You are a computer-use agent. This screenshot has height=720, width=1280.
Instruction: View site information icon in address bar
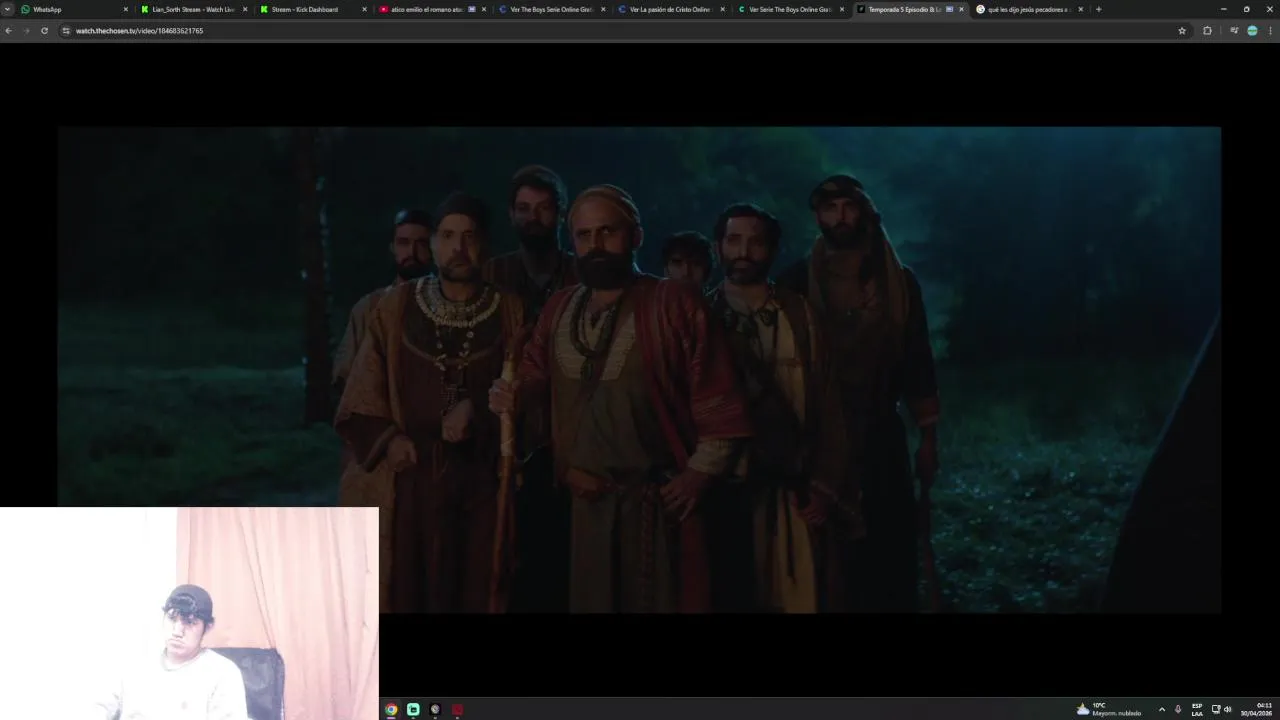66,31
